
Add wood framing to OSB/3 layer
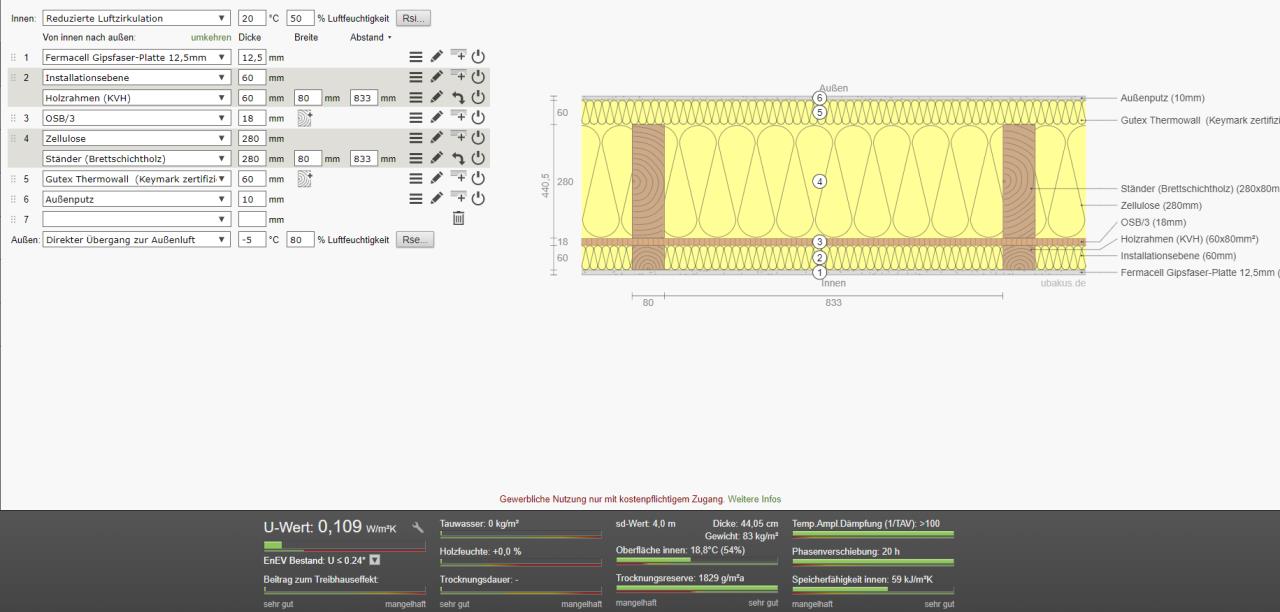pos(306,118)
